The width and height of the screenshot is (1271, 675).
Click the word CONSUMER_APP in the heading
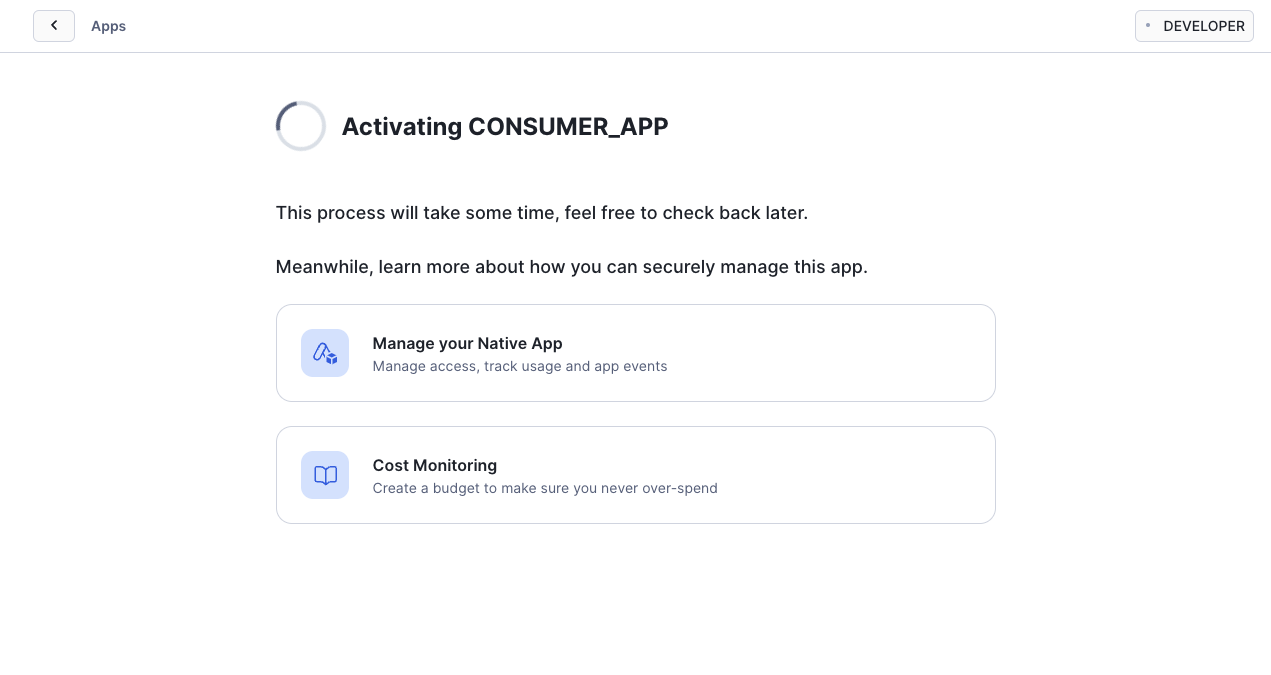[568, 127]
